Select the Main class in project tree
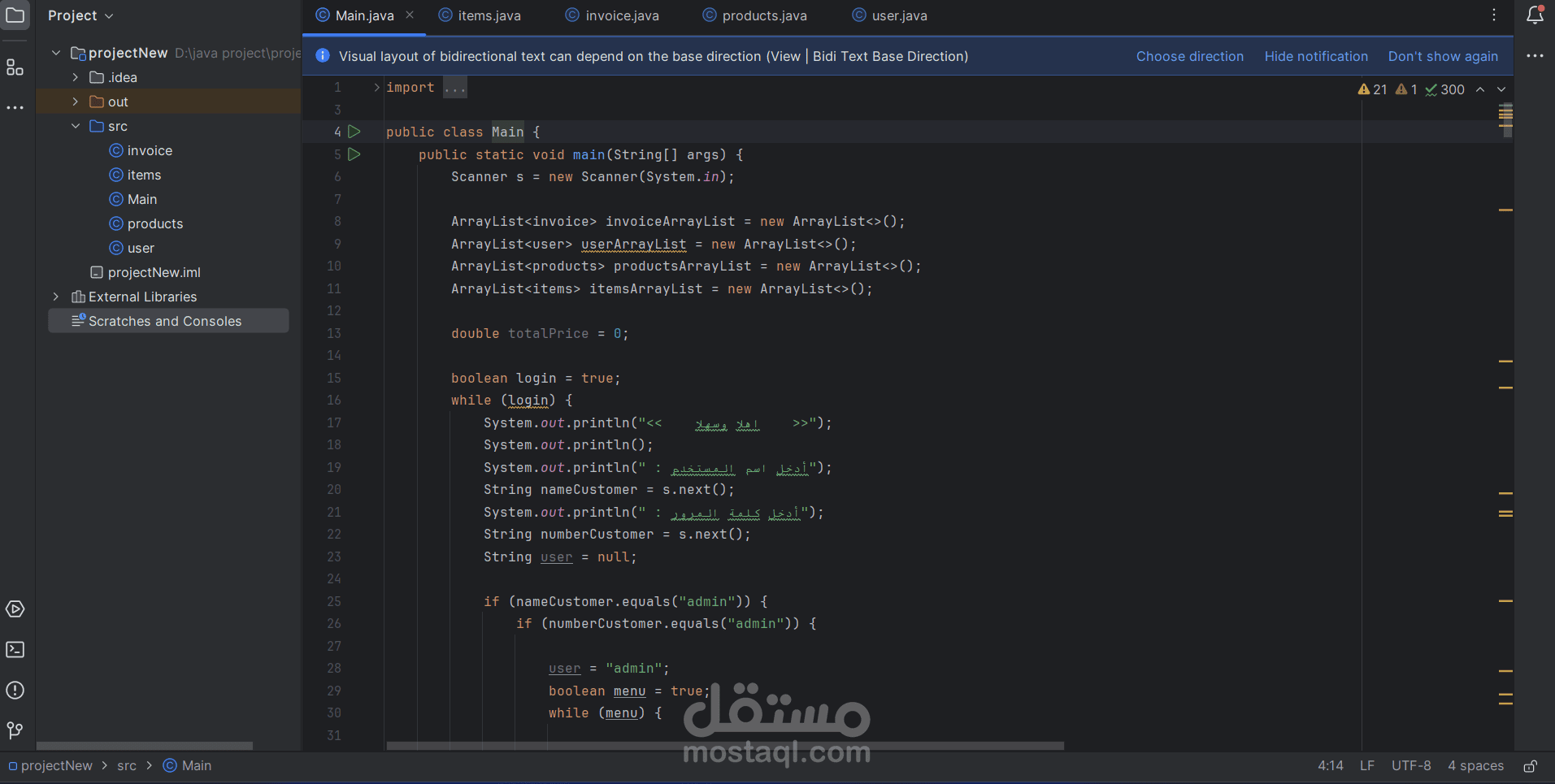This screenshot has width=1555, height=784. click(133, 199)
